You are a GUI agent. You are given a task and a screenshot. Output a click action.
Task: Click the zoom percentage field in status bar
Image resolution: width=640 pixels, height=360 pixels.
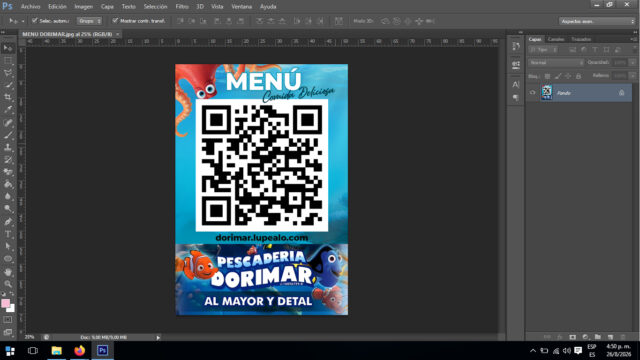[x=29, y=337]
